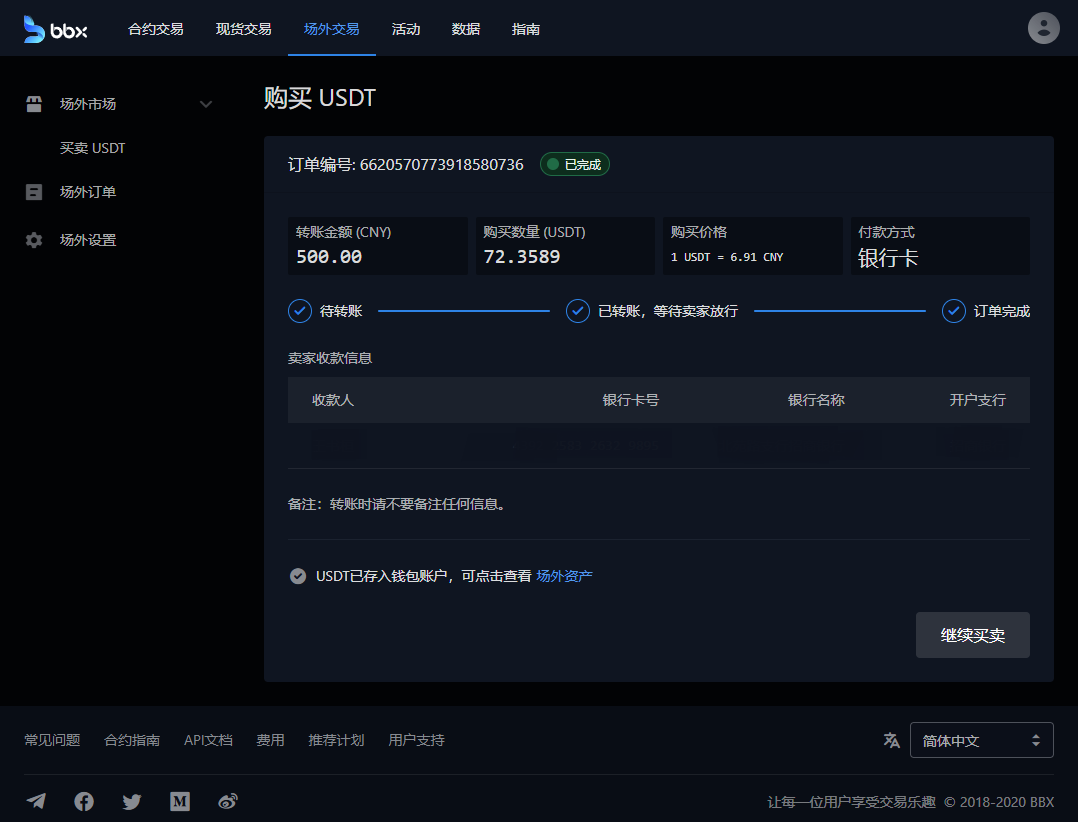
Task: Click the 备注 transfer note text
Action: click(397, 504)
